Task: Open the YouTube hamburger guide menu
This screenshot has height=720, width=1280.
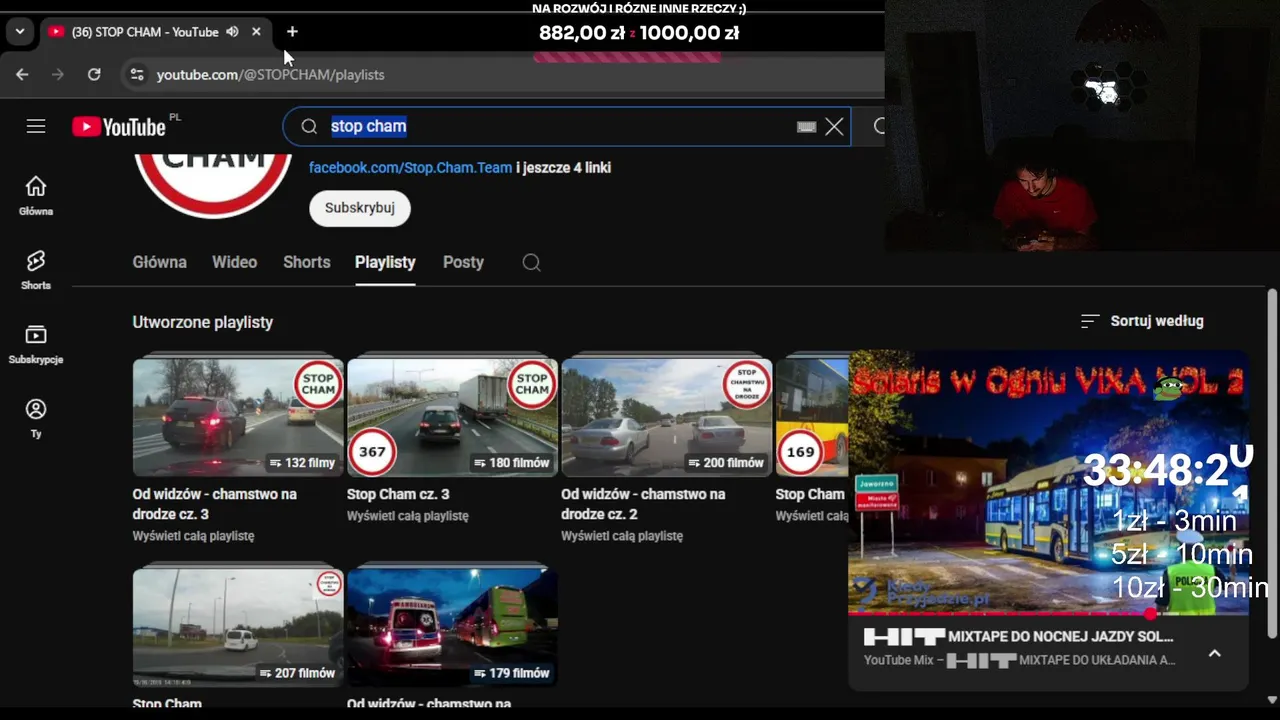Action: [36, 126]
